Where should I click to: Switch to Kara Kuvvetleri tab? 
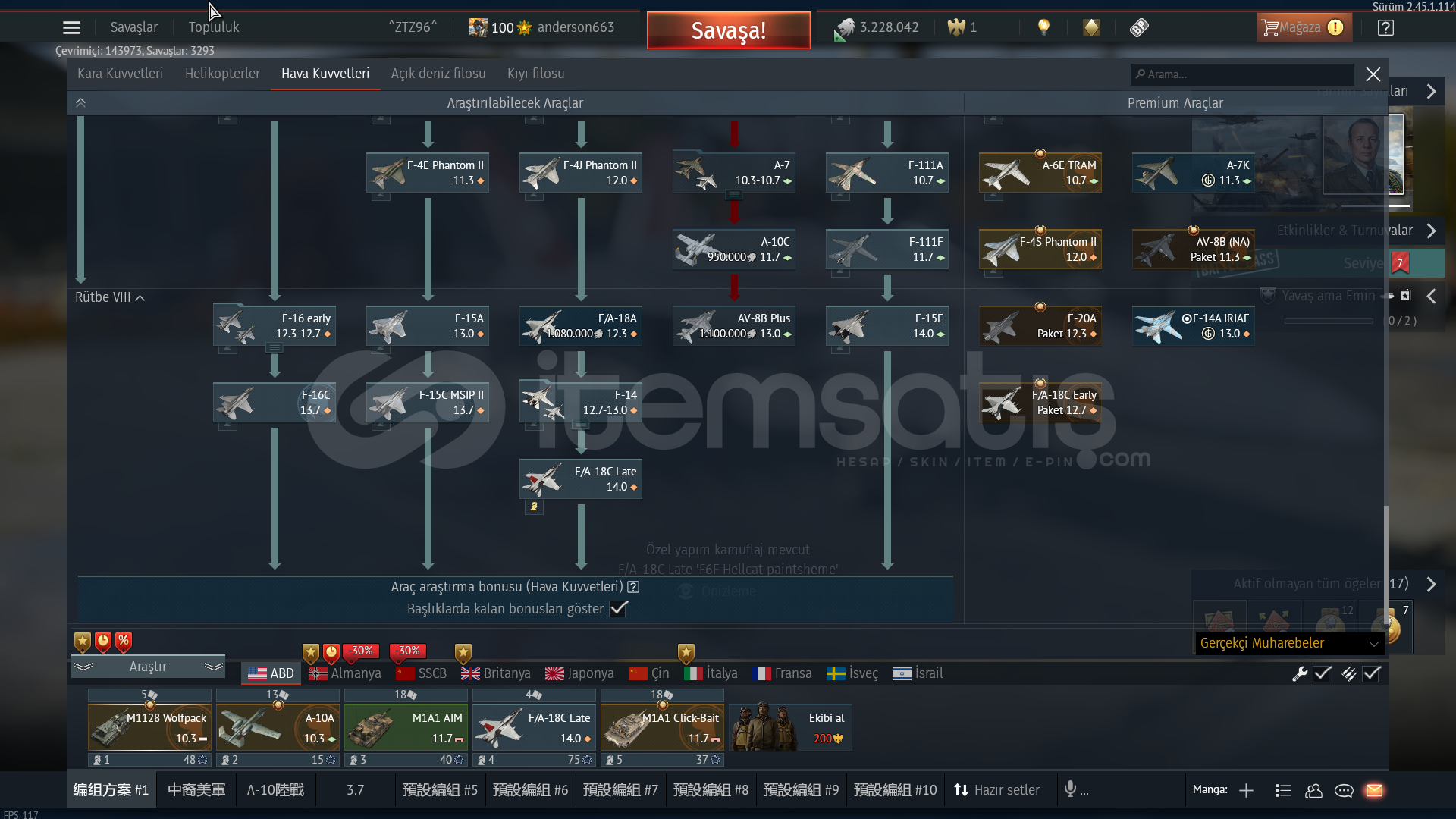click(120, 74)
